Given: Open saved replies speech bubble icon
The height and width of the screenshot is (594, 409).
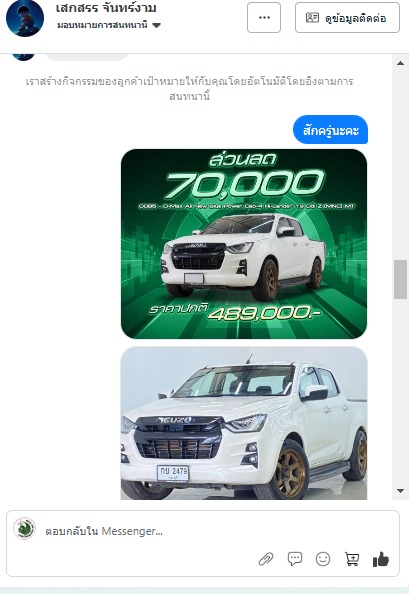Looking at the screenshot, I should coord(295,559).
